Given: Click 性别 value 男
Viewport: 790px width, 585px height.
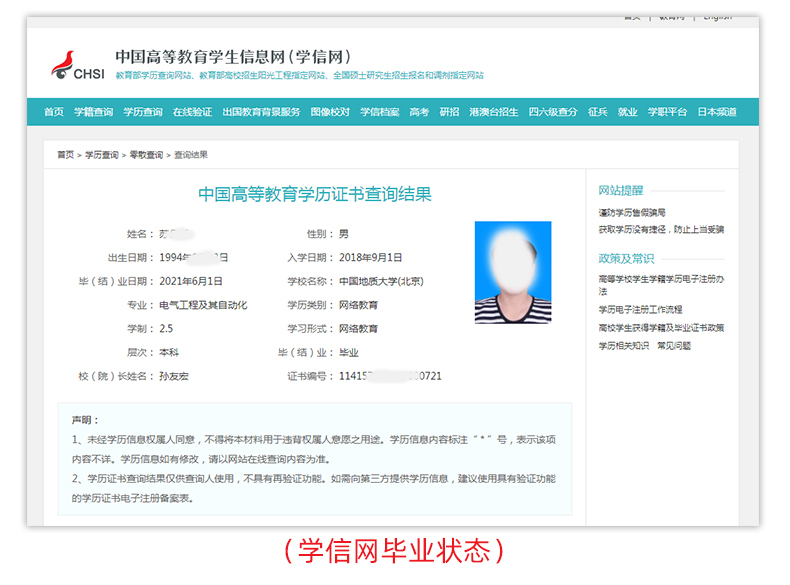Looking at the screenshot, I should coord(344,234).
